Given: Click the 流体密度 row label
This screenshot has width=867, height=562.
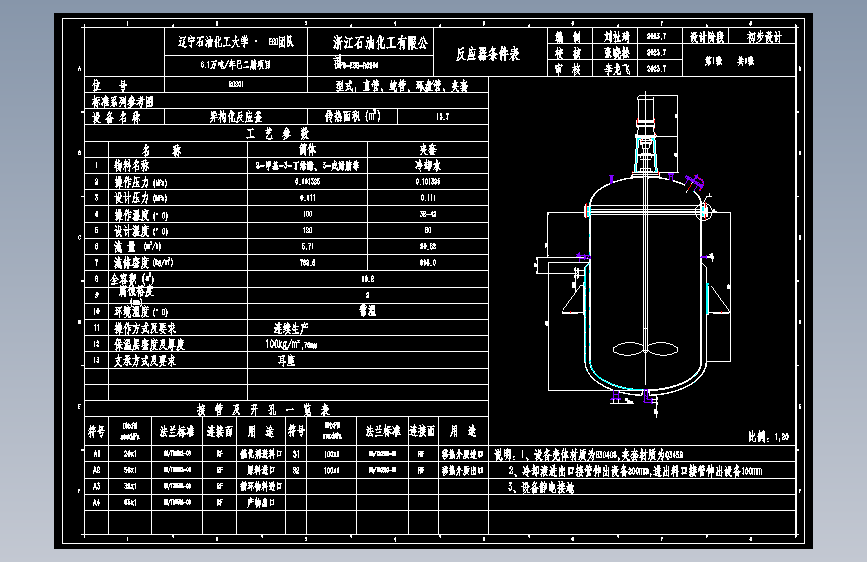Looking at the screenshot, I should pyautogui.click(x=144, y=263).
